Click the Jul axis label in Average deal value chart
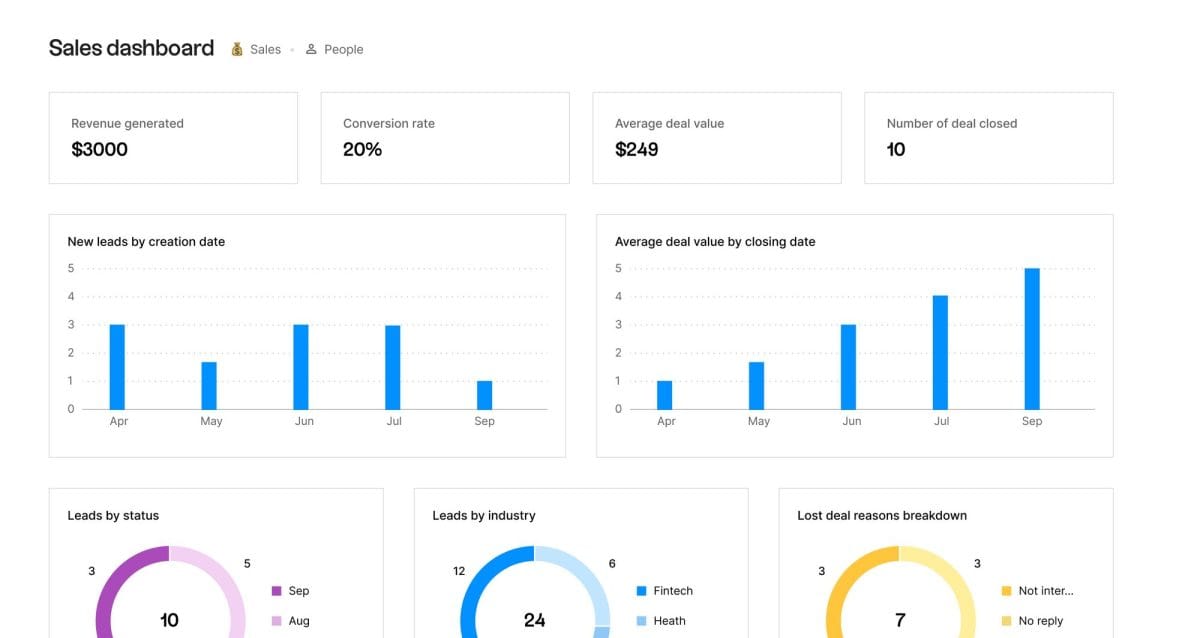 942,421
